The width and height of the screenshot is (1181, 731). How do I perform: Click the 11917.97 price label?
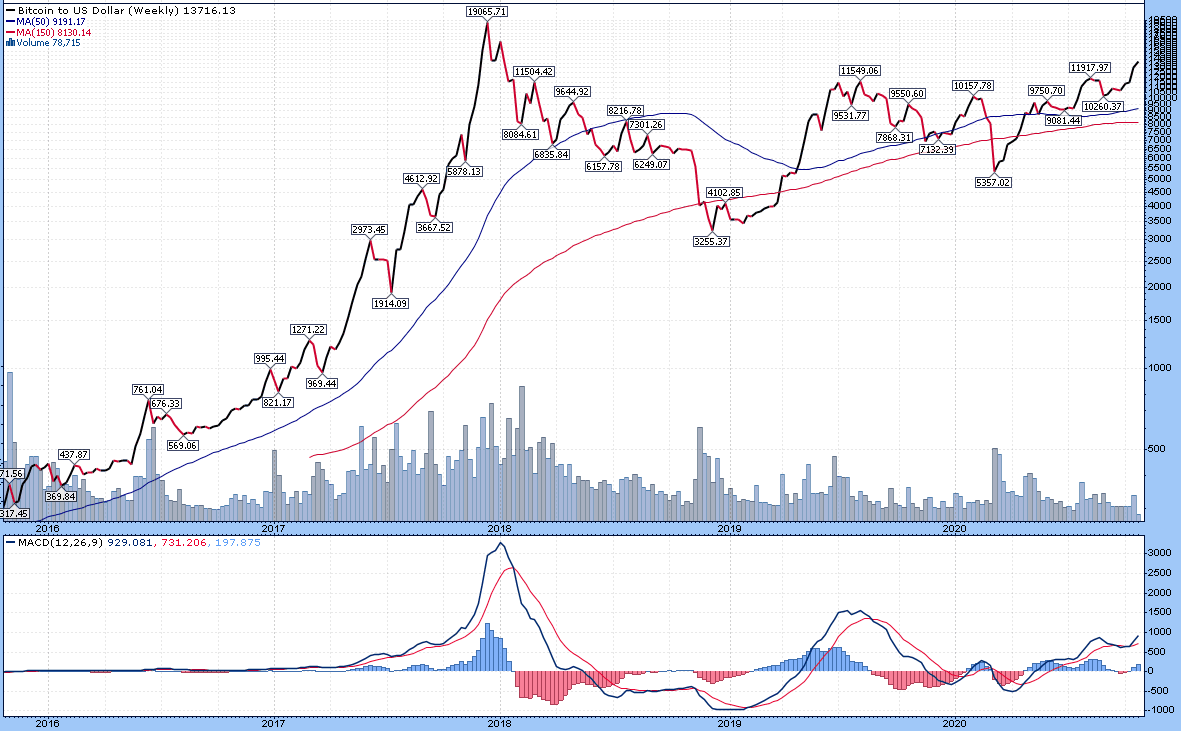1090,68
